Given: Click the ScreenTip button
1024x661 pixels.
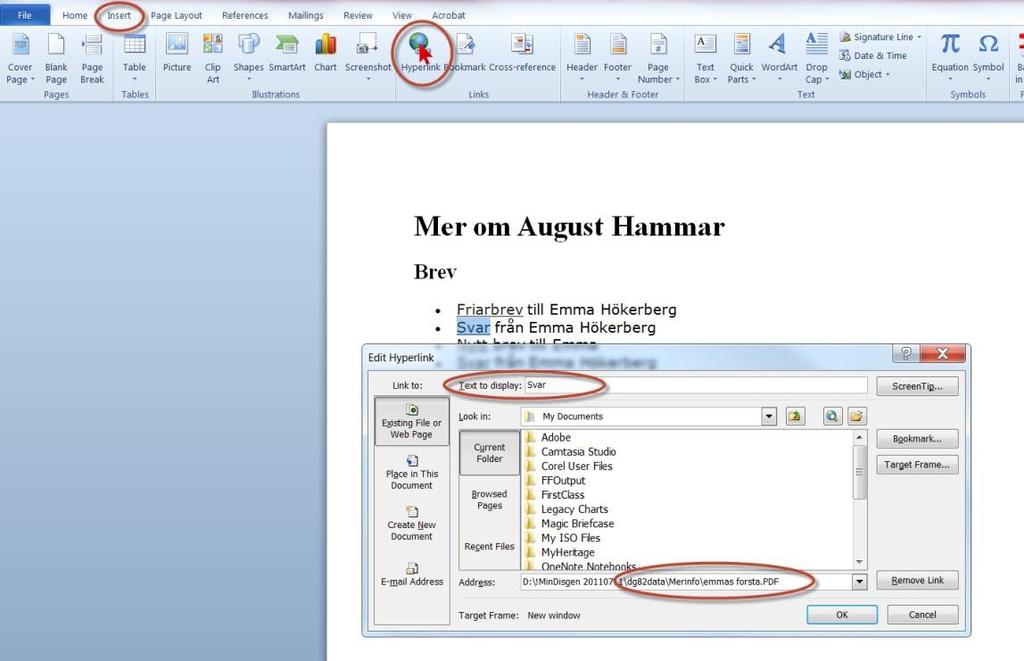Looking at the screenshot, I should (917, 386).
